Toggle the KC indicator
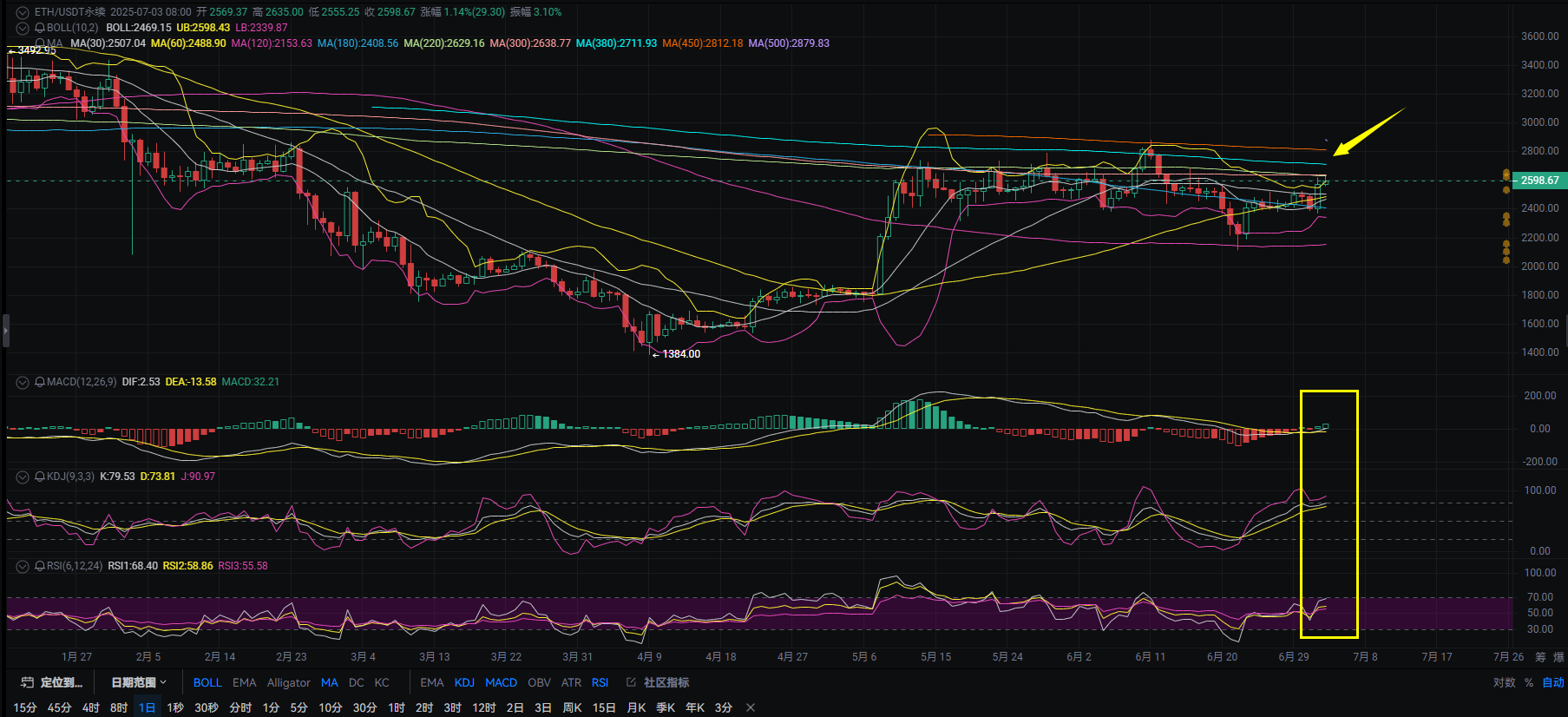This screenshot has width=1568, height=717. [382, 682]
